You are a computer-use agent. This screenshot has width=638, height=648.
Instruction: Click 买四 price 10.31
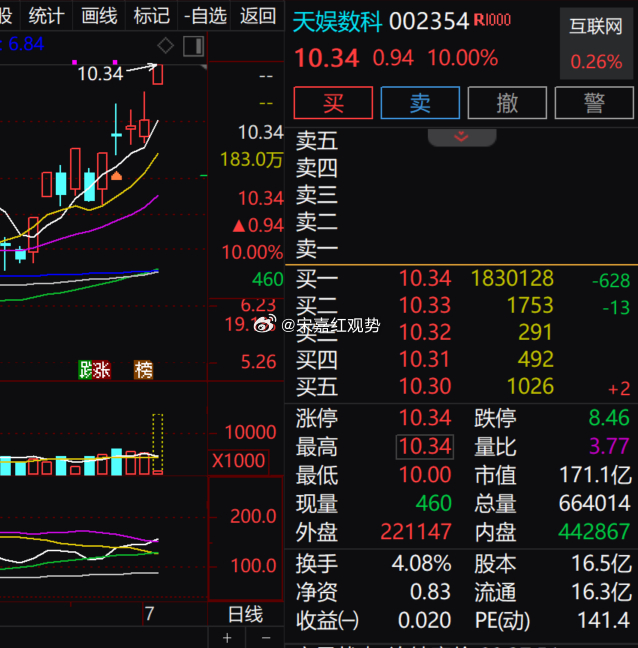[425, 359]
